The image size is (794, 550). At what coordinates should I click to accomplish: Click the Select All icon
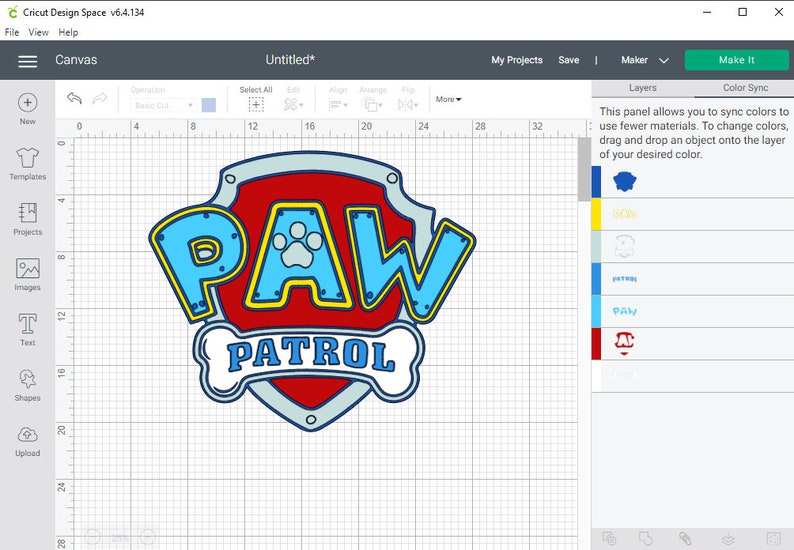click(x=256, y=105)
